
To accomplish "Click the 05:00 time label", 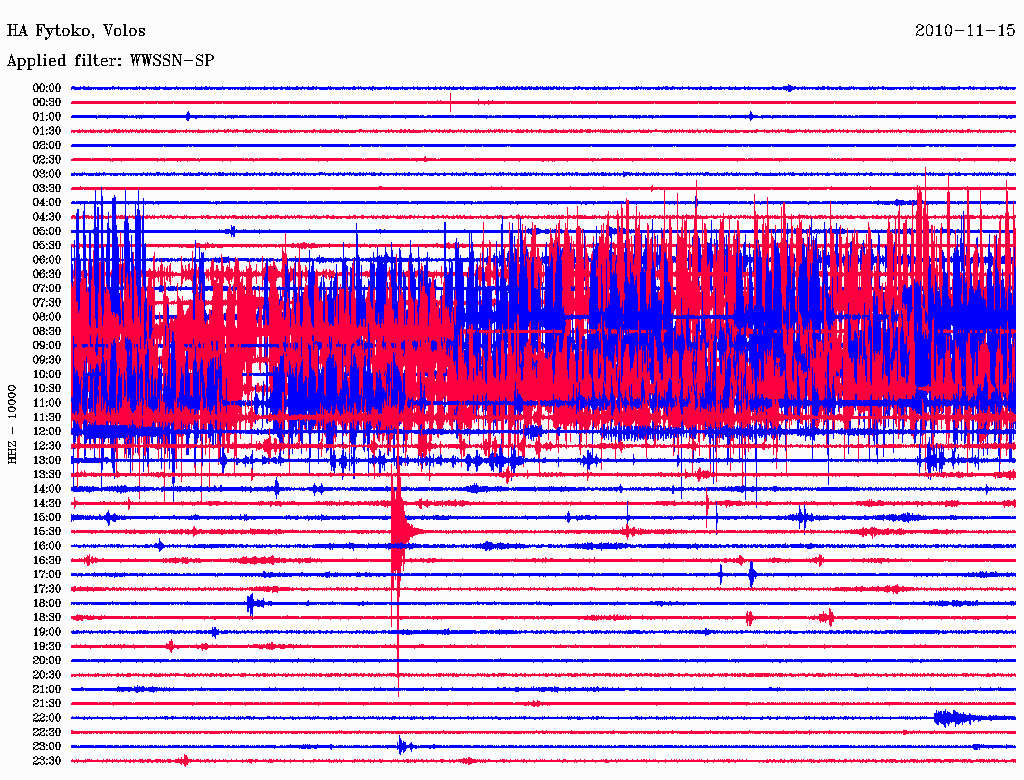I will click(47, 231).
